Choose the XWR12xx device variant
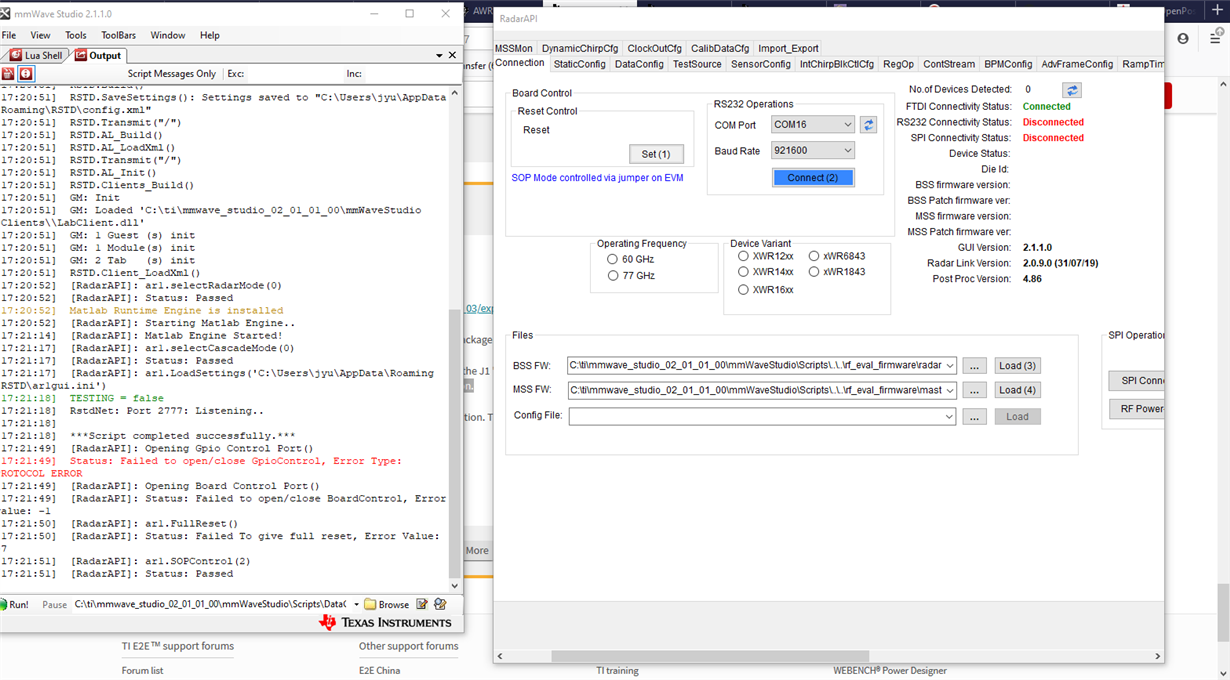 [x=744, y=256]
